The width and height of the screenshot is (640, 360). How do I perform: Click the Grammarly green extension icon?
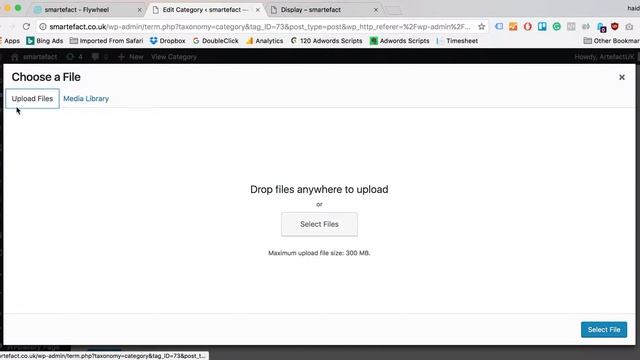click(557, 27)
